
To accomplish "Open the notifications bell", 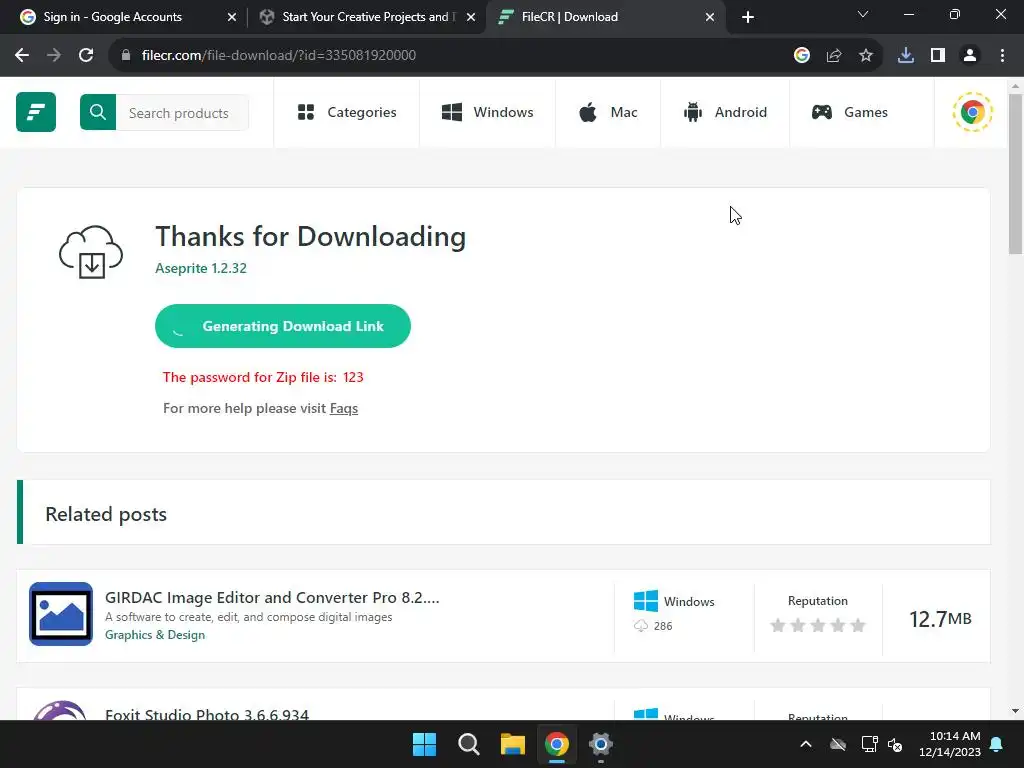I will pos(997,744).
